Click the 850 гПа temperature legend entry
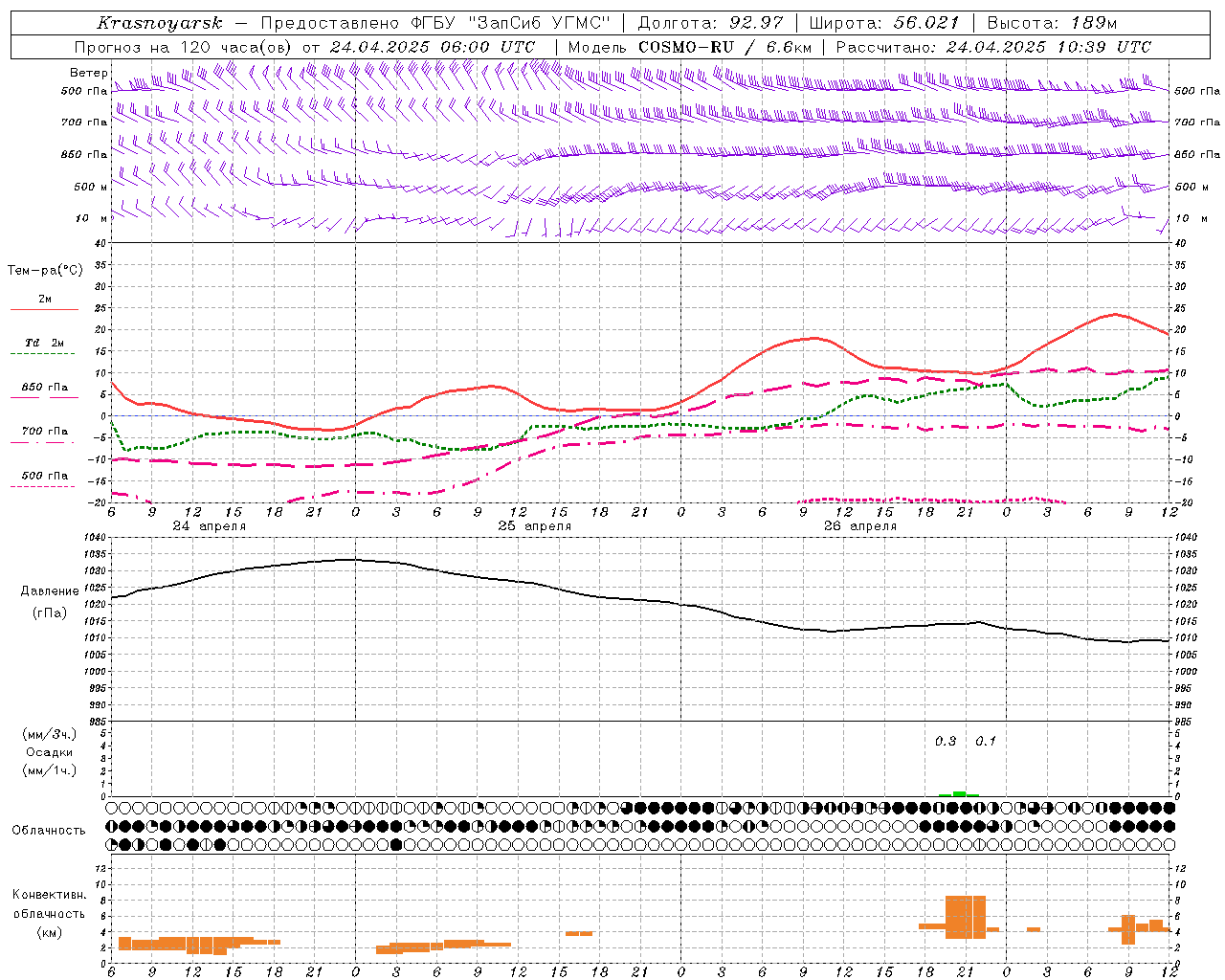 pos(45,388)
